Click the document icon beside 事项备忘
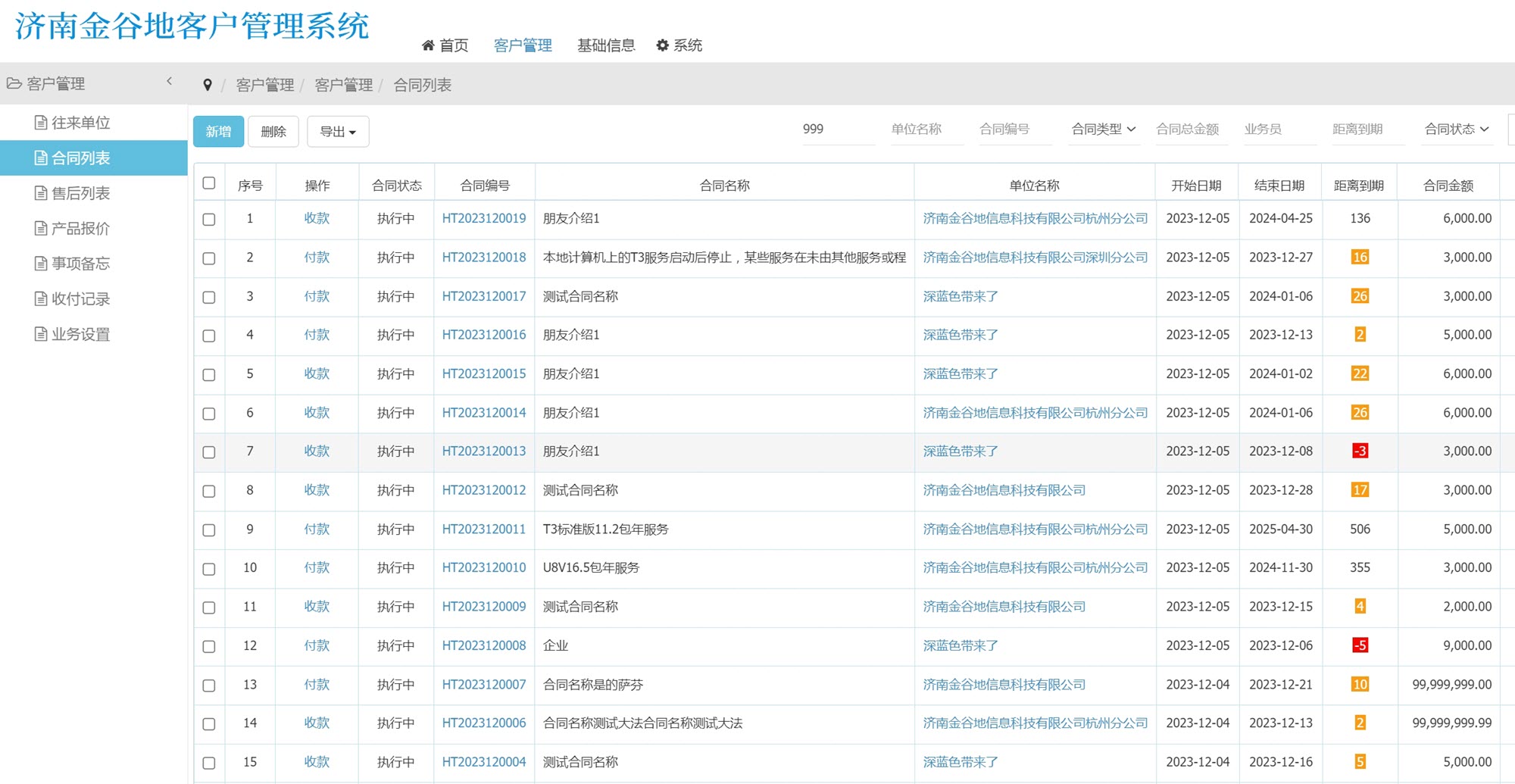The height and width of the screenshot is (784, 1515). coord(41,263)
